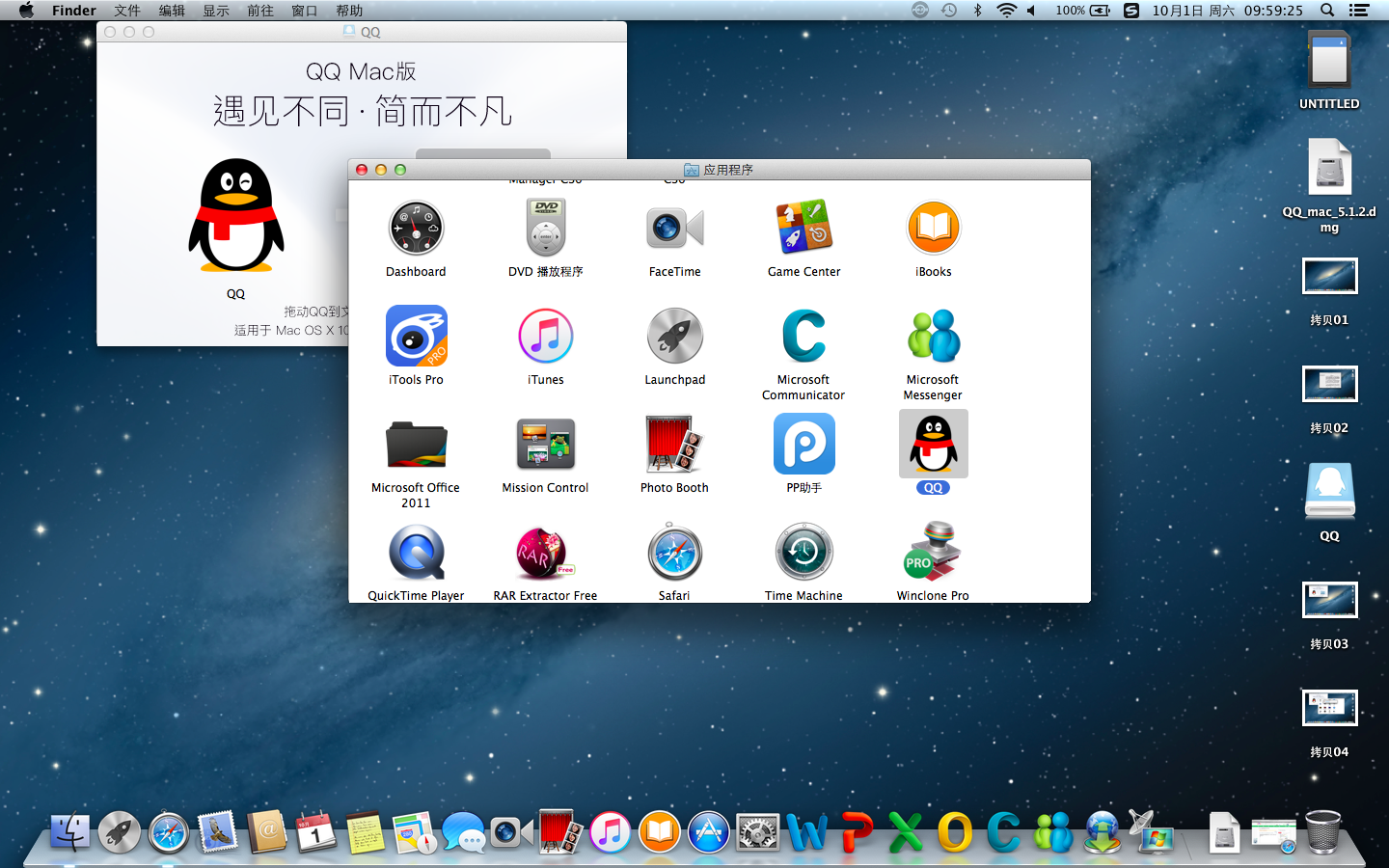This screenshot has width=1389, height=868.
Task: Launch Microsoft Outlook from the Dock
Action: 954,832
